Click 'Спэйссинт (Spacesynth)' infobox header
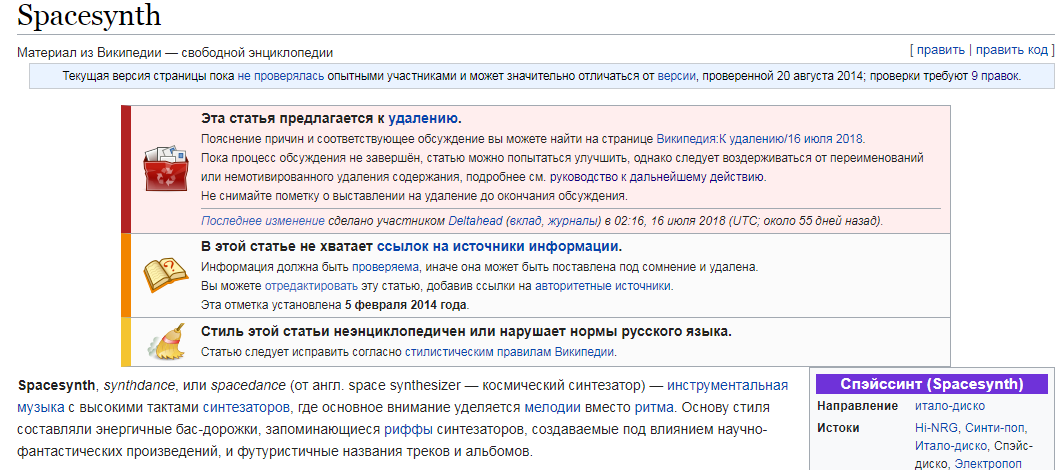This screenshot has height=470, width=1063. 931,384
